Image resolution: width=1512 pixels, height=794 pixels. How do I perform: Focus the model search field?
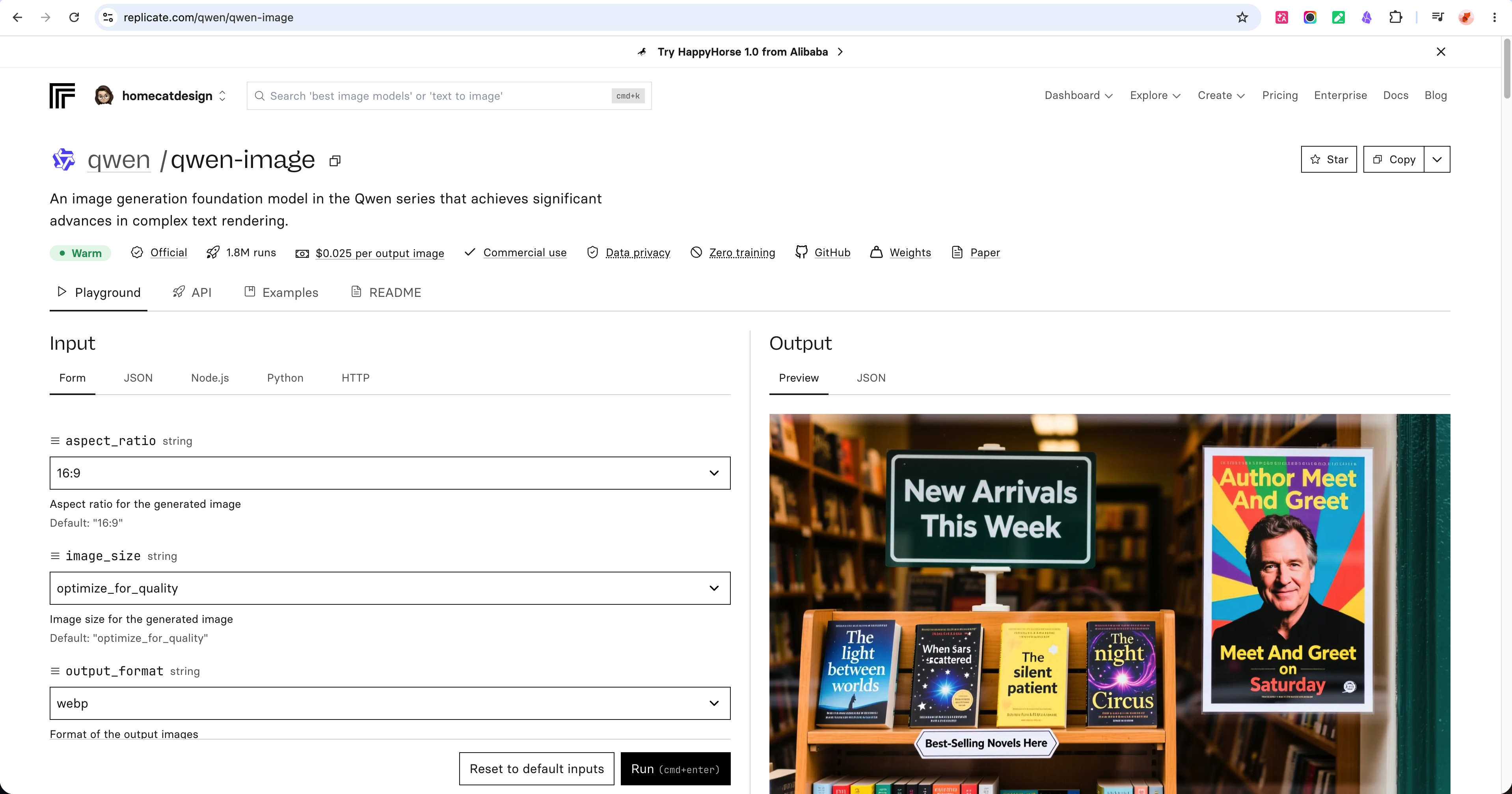point(449,96)
